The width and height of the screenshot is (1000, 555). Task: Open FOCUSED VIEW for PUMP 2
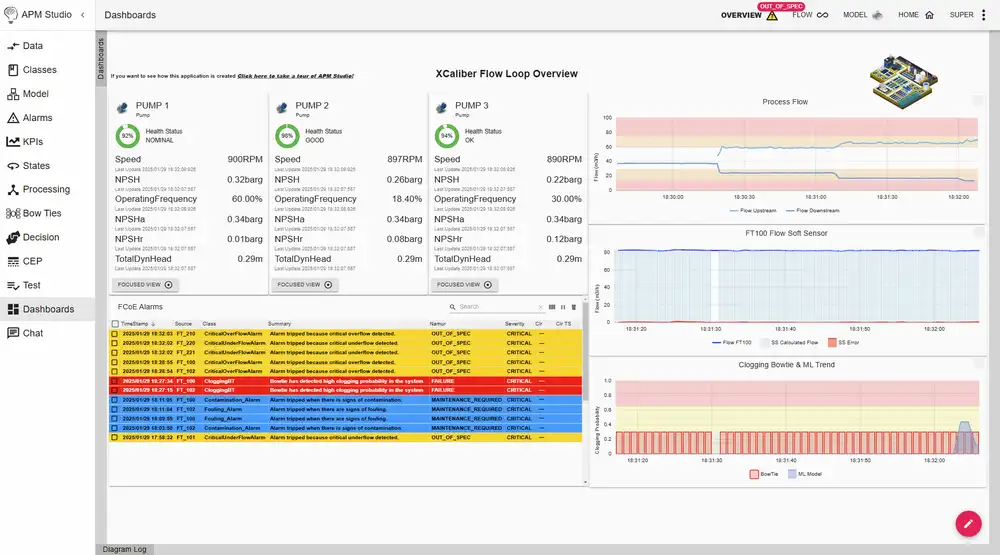pos(305,285)
